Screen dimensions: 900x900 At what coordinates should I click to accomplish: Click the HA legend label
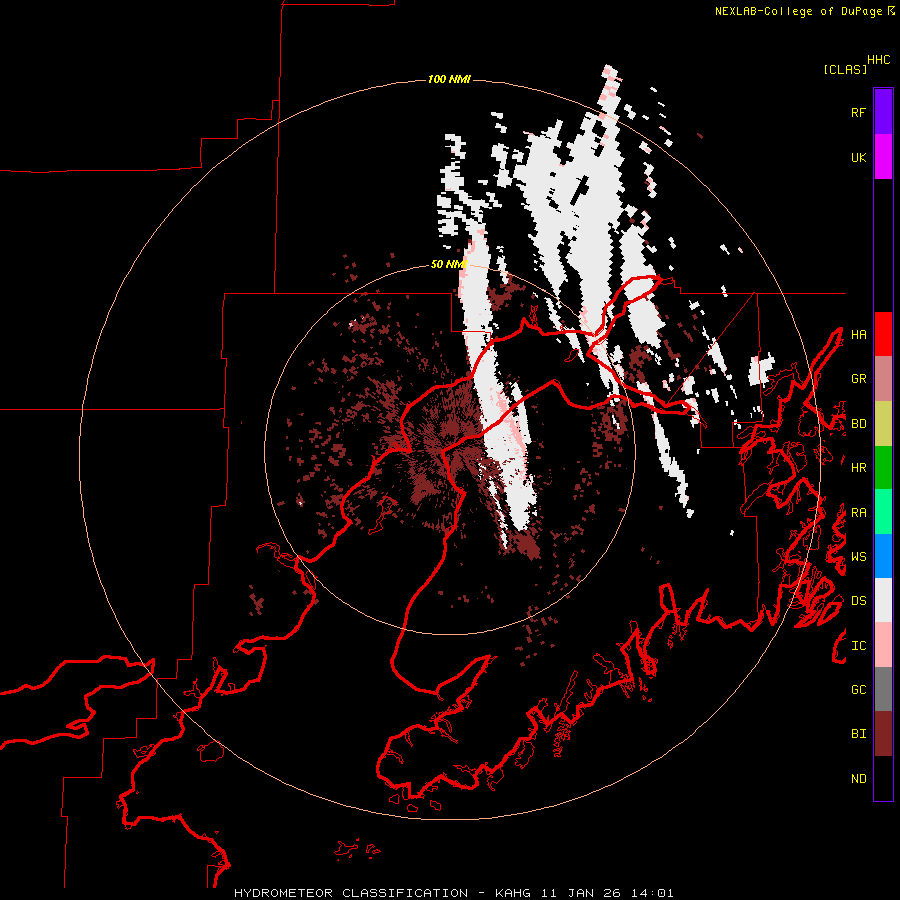858,335
